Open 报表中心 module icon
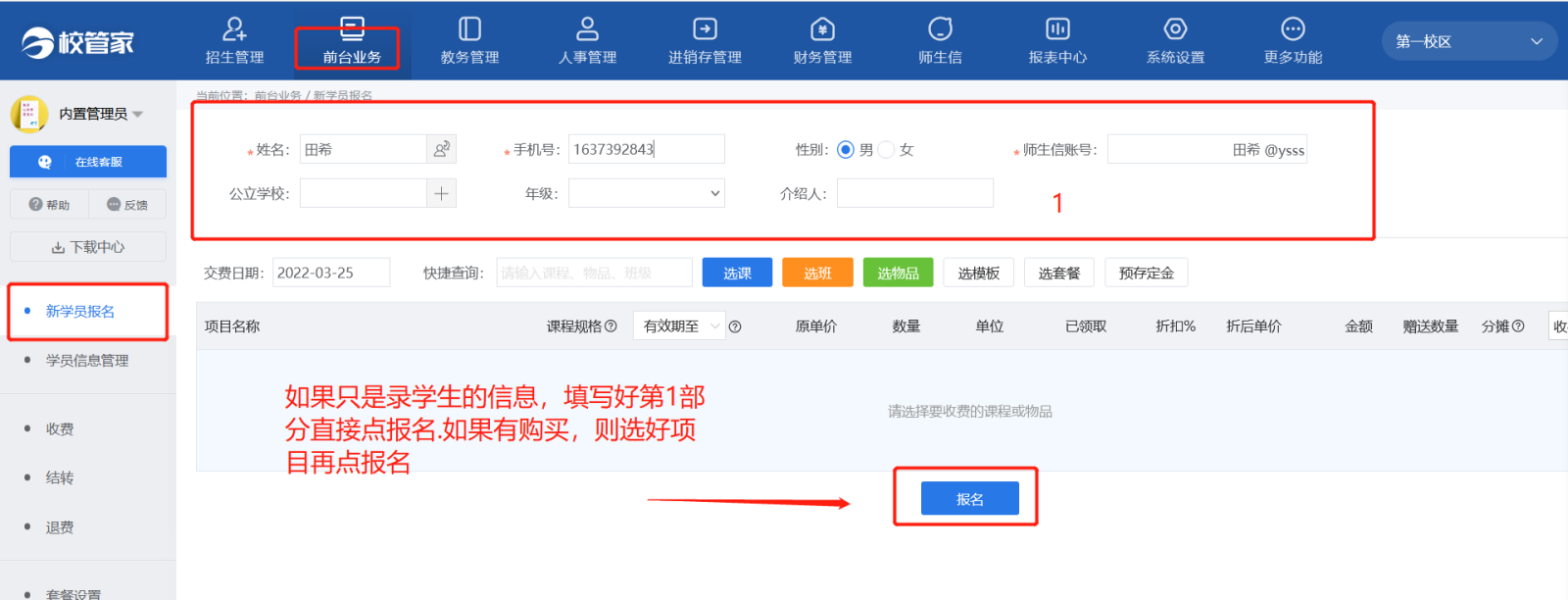 1057,29
